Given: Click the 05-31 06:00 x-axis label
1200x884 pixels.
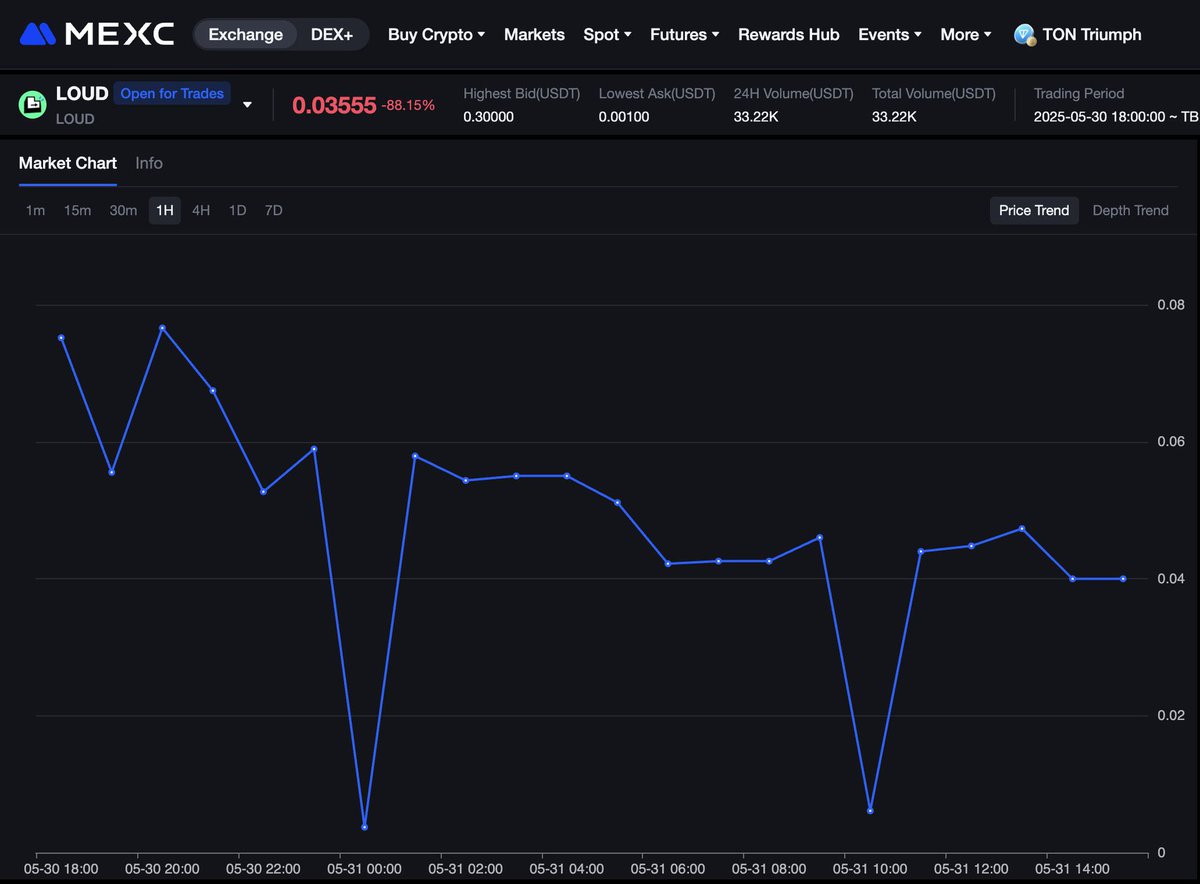Looking at the screenshot, I should pos(667,869).
